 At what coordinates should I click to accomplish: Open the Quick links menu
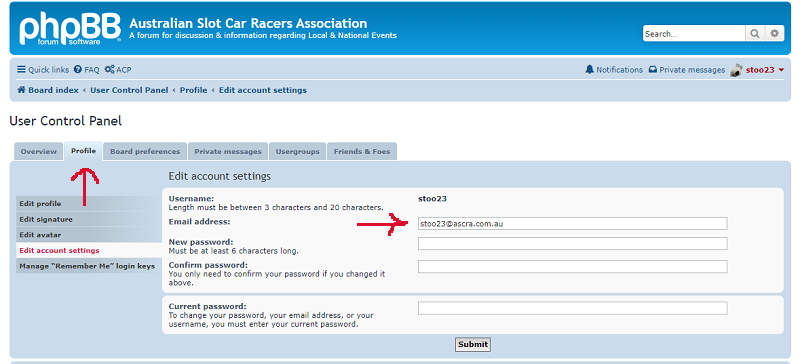(43, 70)
